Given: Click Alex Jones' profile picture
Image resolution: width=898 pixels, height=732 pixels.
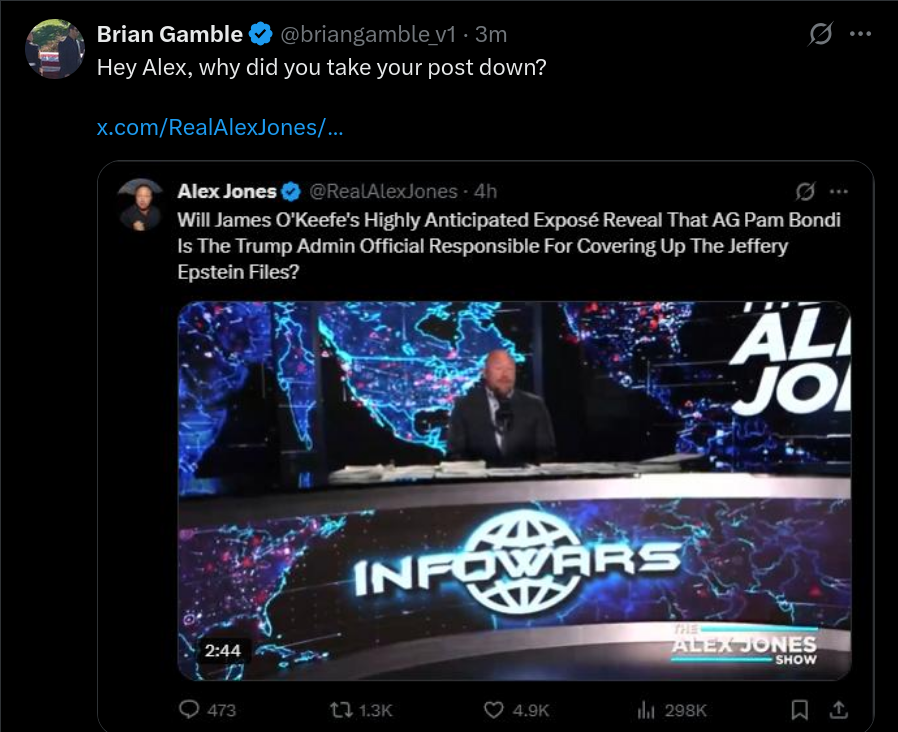Looking at the screenshot, I should (x=141, y=205).
